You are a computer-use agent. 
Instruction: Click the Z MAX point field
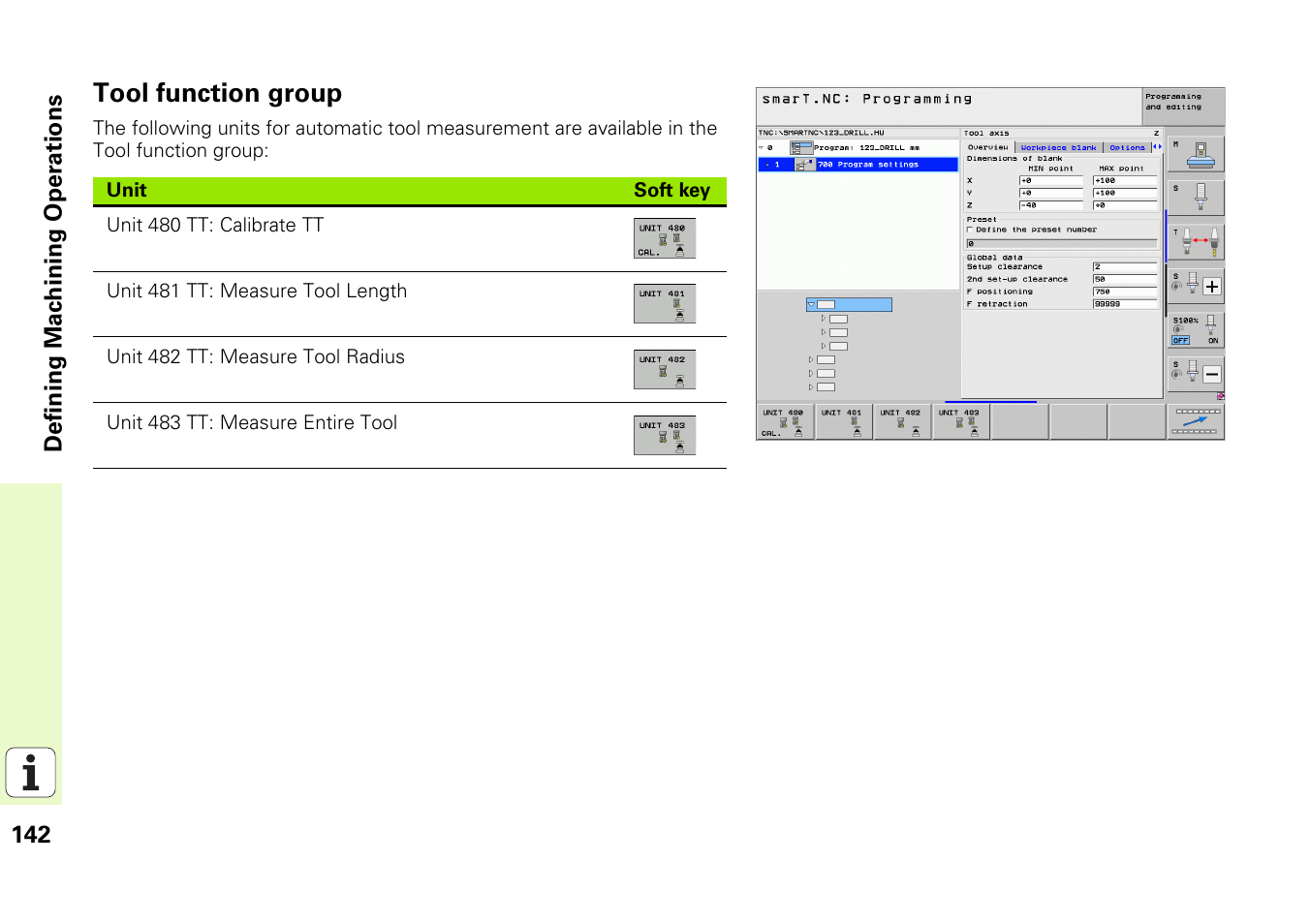[1125, 205]
